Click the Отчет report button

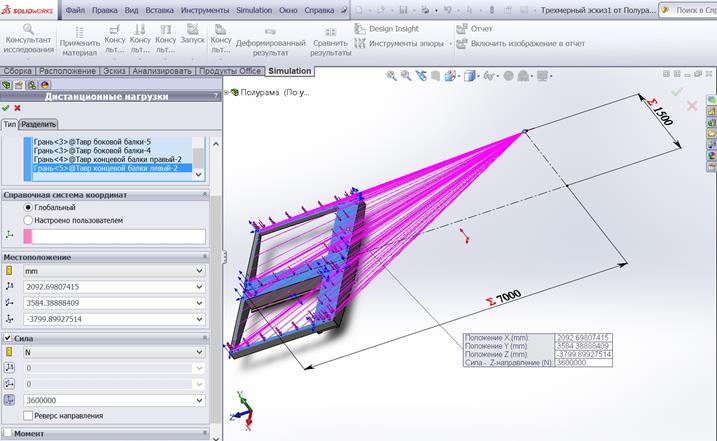point(480,29)
